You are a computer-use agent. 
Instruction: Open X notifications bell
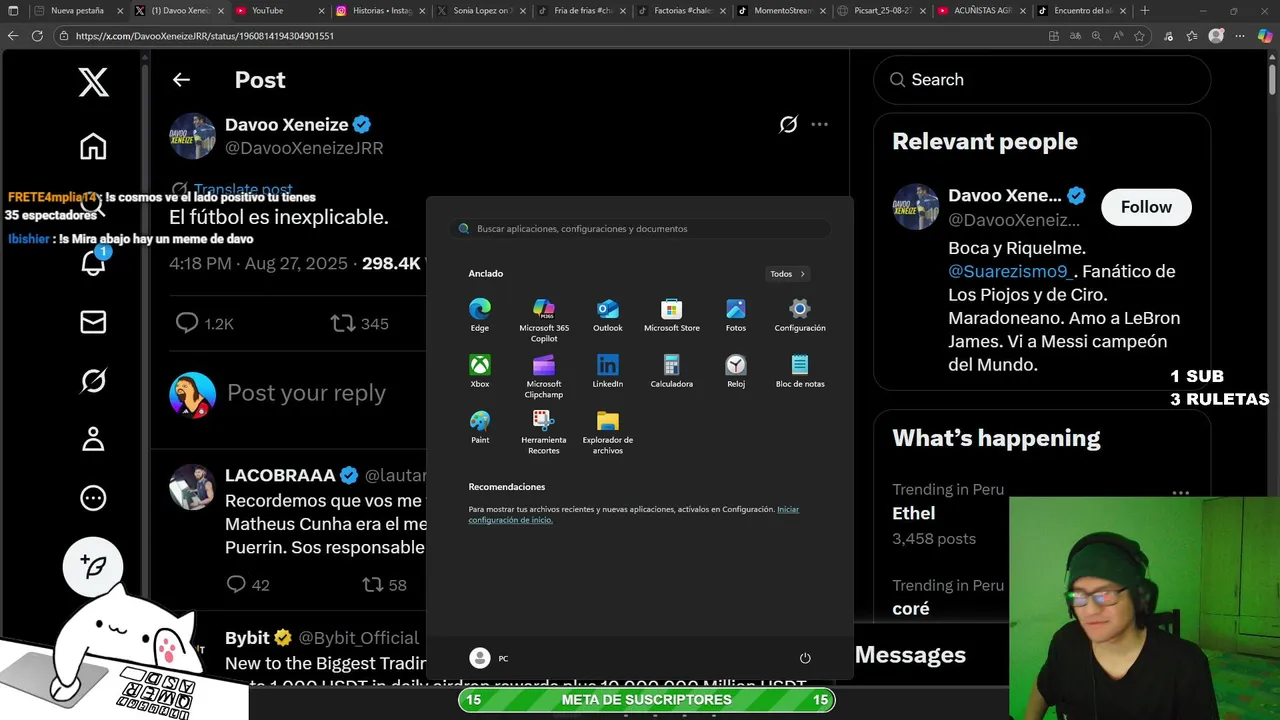[93, 263]
